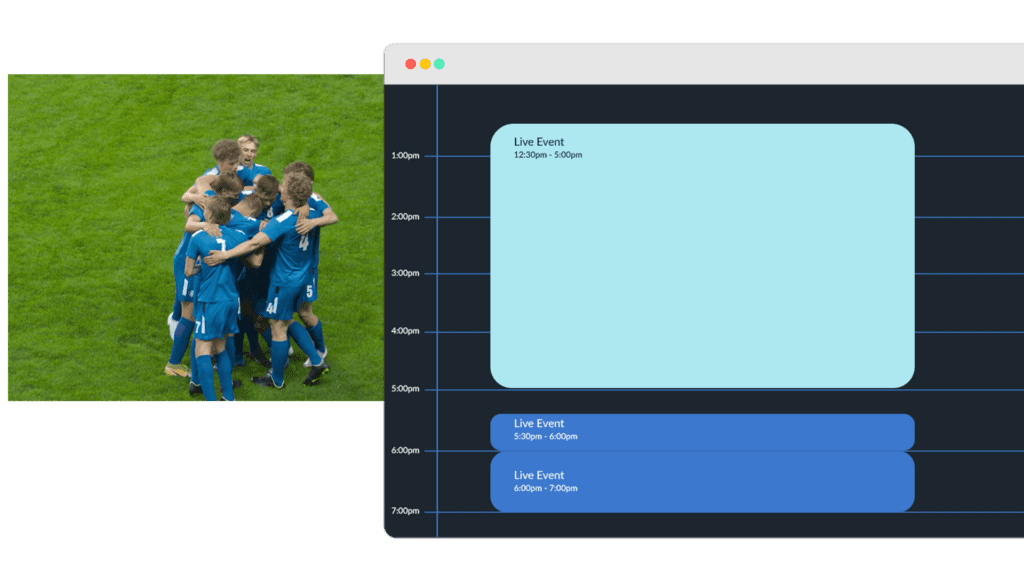Click the 7:00pm time marker

(x=405, y=511)
